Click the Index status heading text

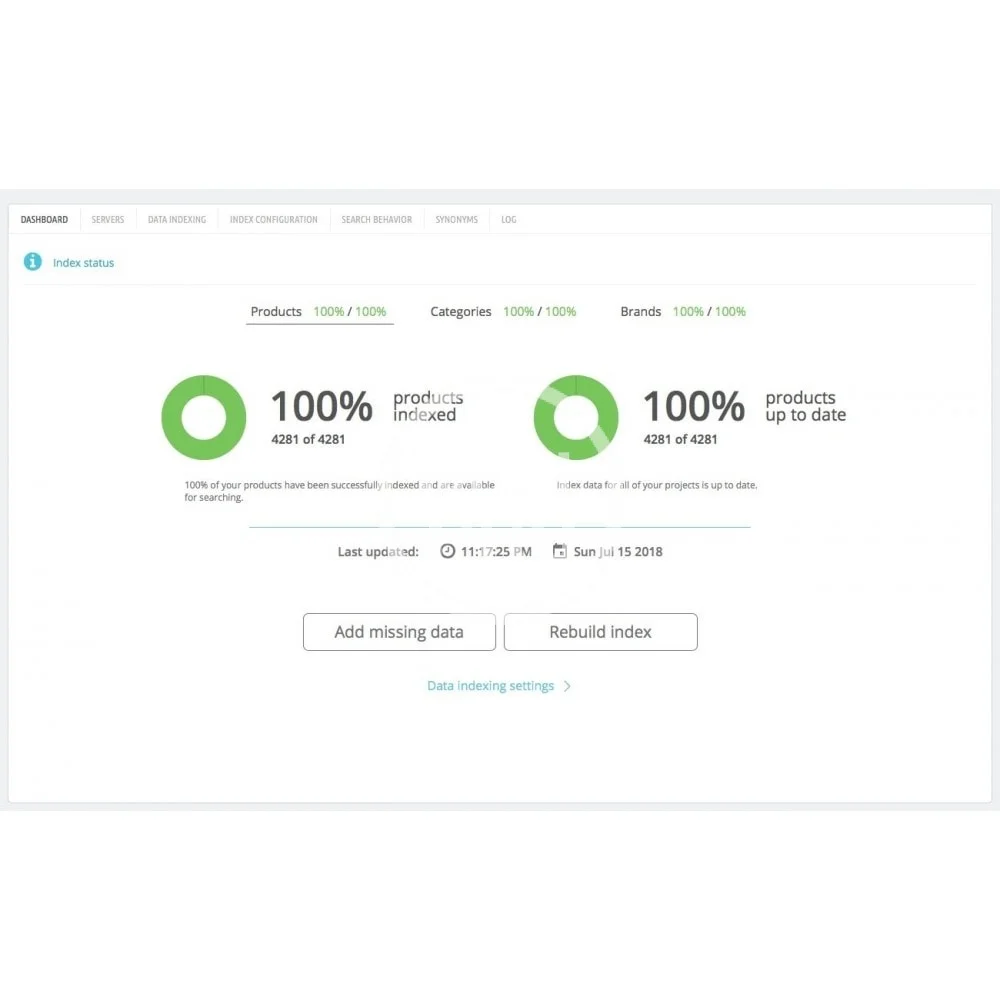(84, 263)
